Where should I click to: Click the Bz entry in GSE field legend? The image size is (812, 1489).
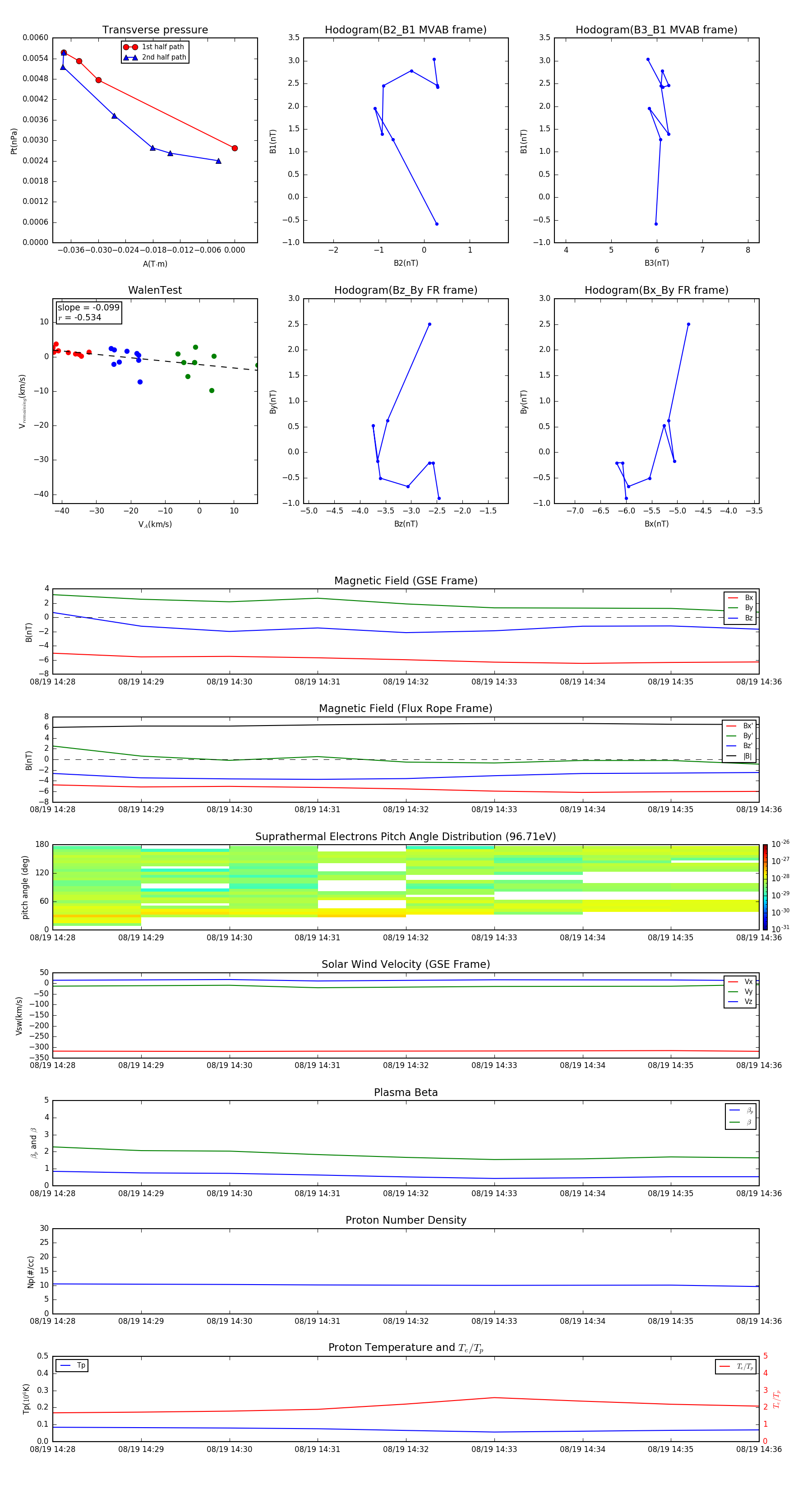coord(741,618)
